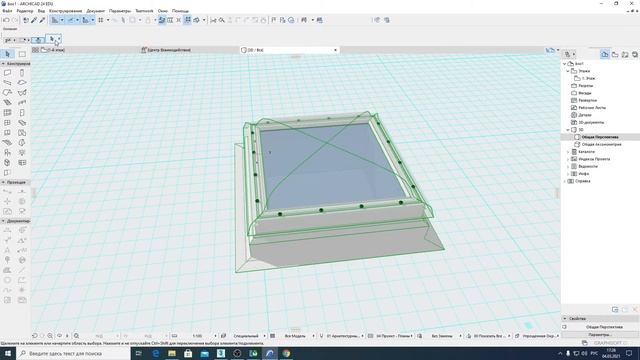Image resolution: width=640 pixels, height=360 pixels.
Task: Open the Layout Book in Navigator
Action: [x=625, y=54]
